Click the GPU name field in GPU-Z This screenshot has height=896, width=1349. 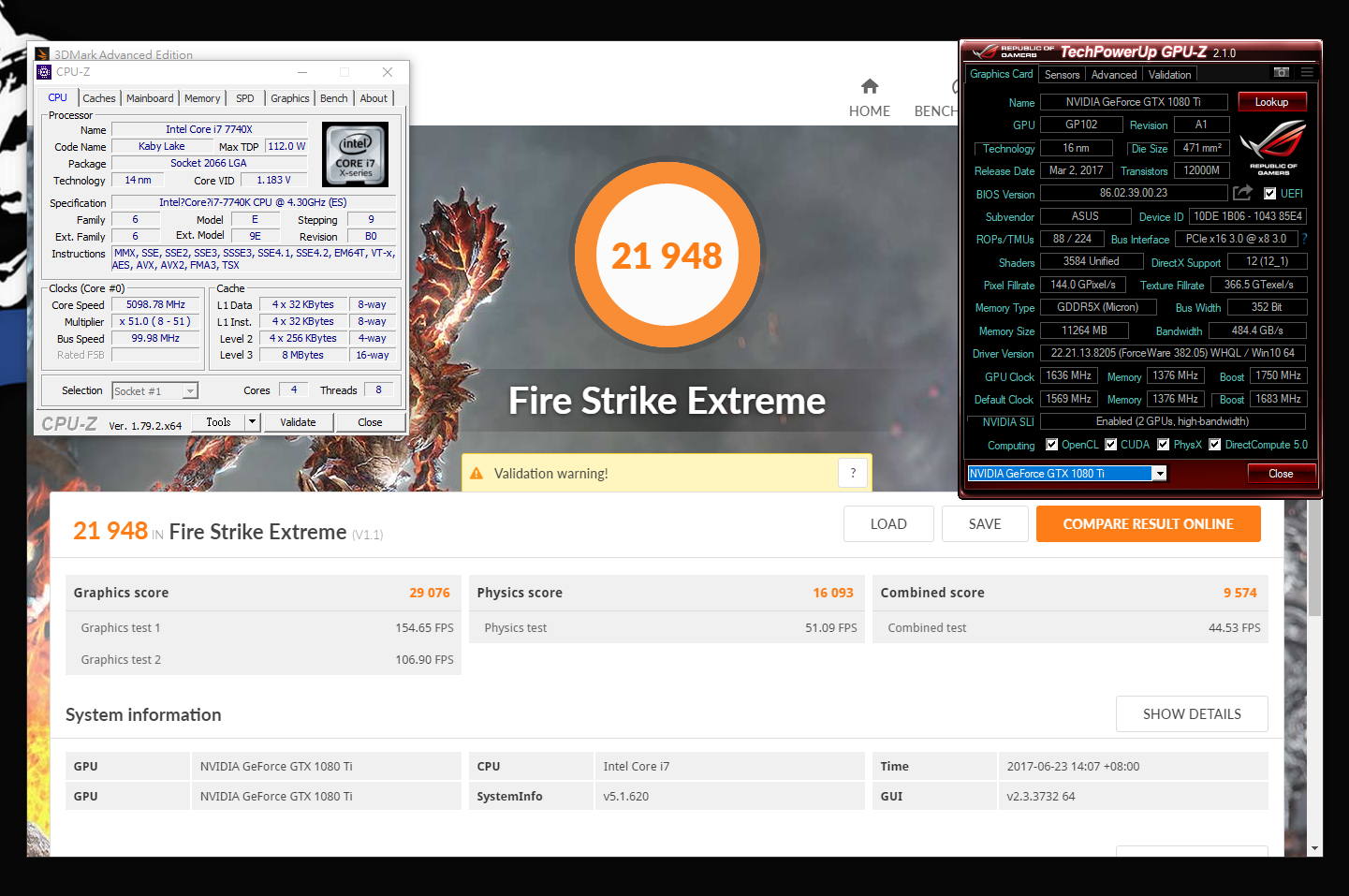1133,102
